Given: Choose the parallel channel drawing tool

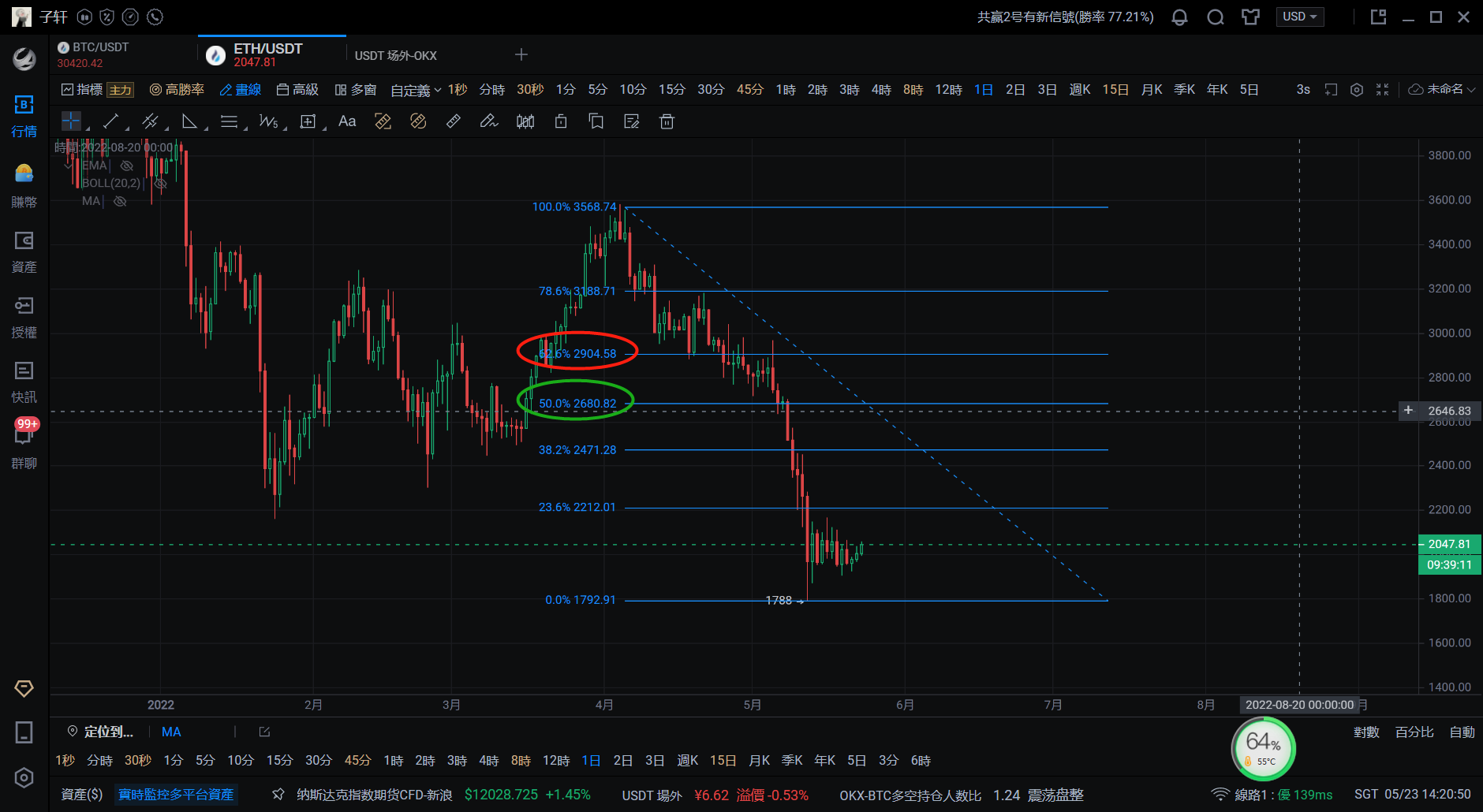Looking at the screenshot, I should click(150, 121).
